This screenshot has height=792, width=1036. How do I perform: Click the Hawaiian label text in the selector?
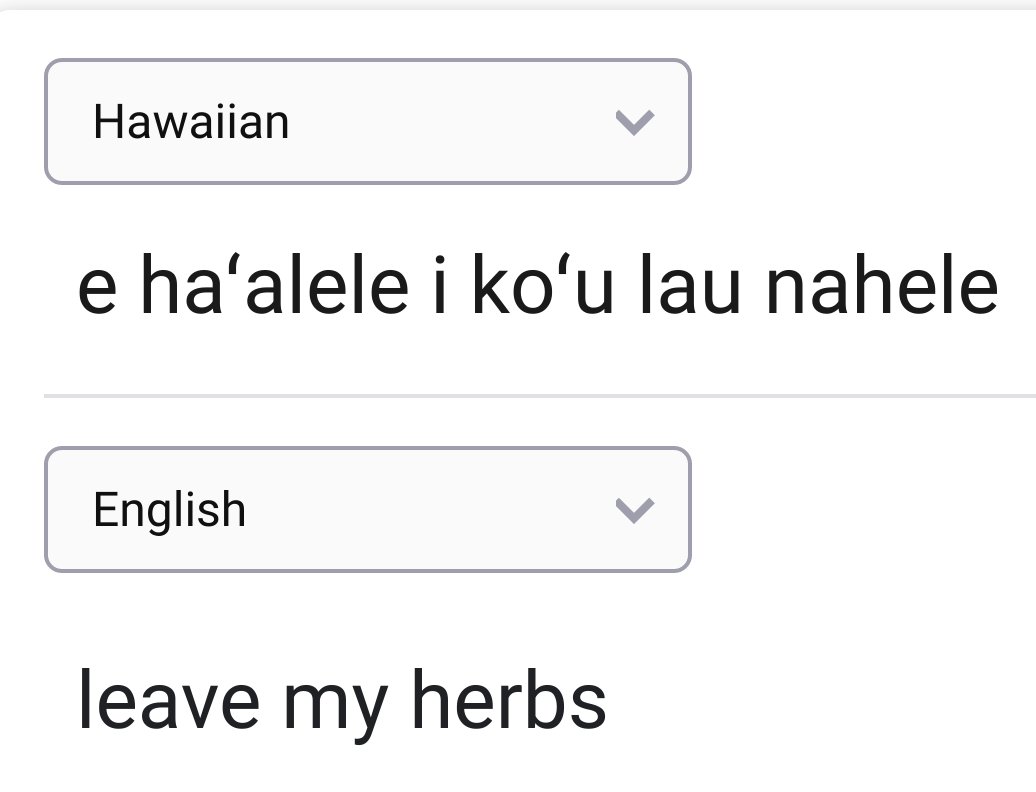[191, 122]
